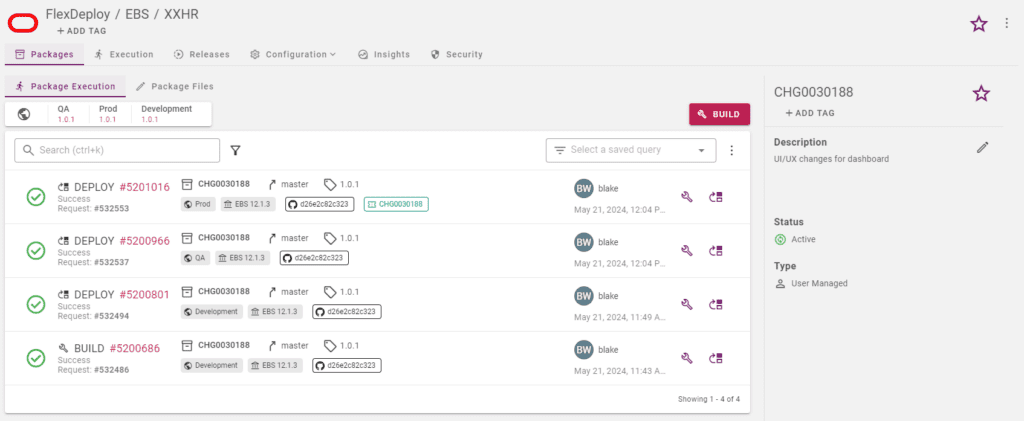1024x421 pixels.
Task: Click Development chip in DEPLOY #5200801 row
Action: pos(212,311)
